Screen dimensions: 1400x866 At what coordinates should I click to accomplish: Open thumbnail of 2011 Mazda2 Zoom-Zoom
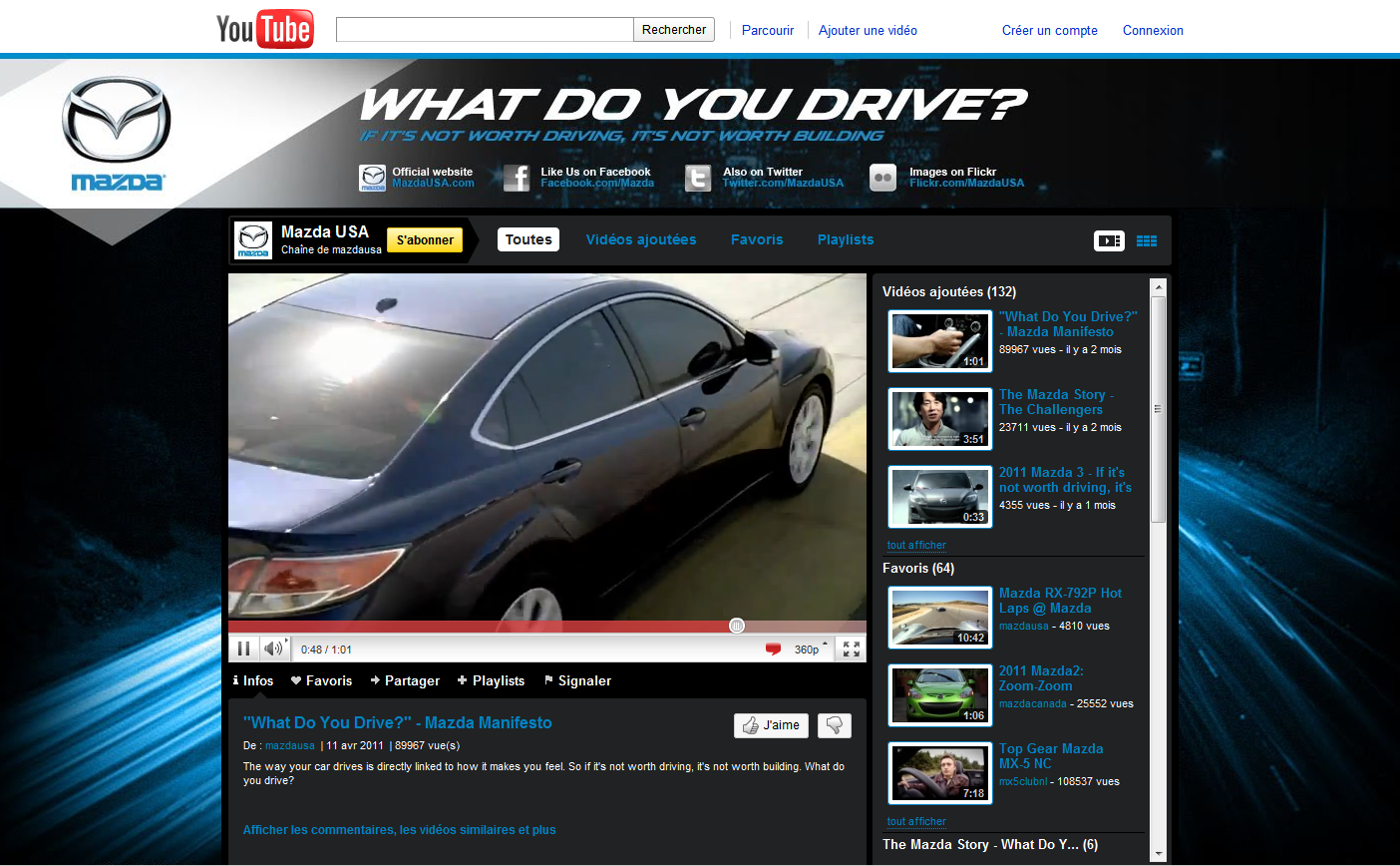(x=939, y=694)
